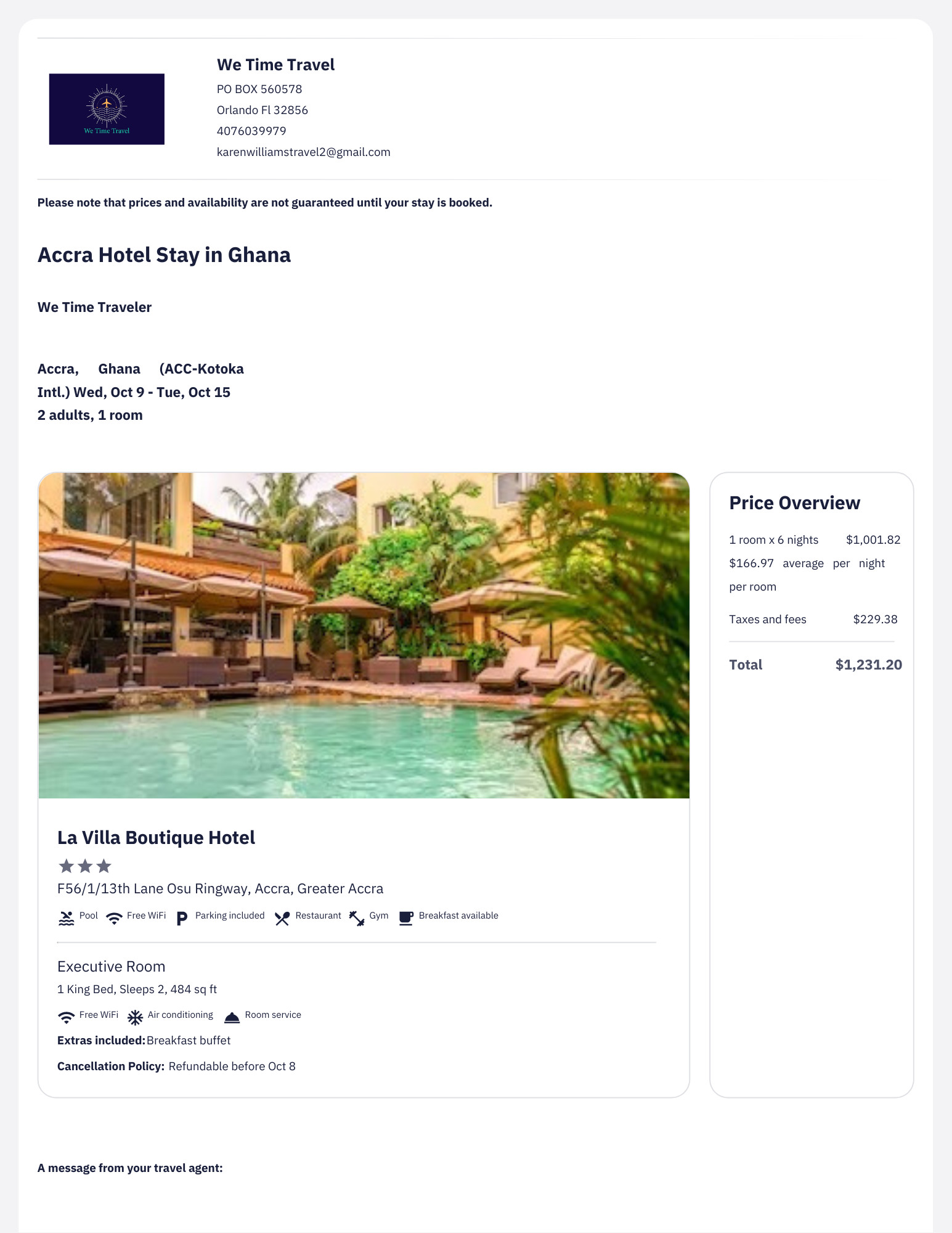
Task: Click the hotel Free WiFi icon
Action: tap(114, 919)
